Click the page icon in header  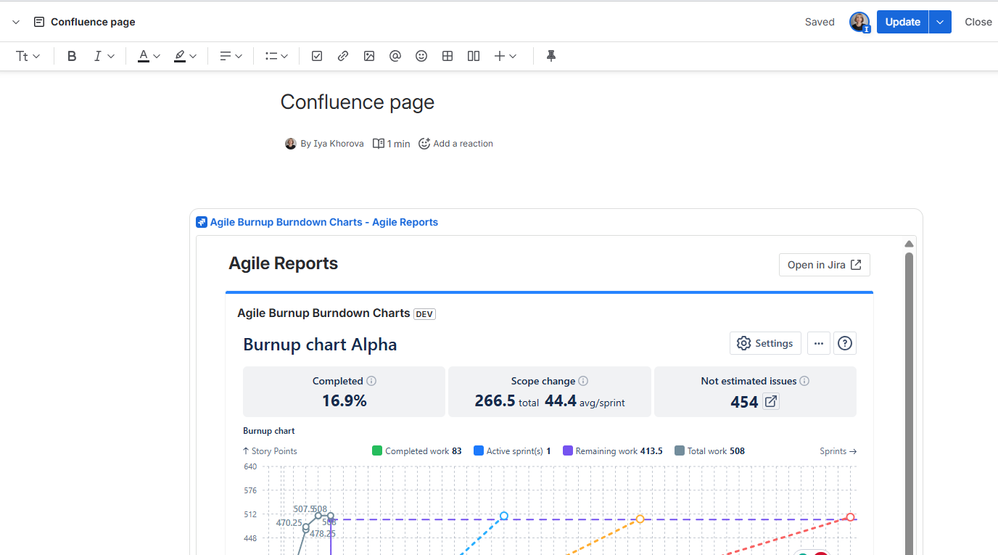pos(39,22)
